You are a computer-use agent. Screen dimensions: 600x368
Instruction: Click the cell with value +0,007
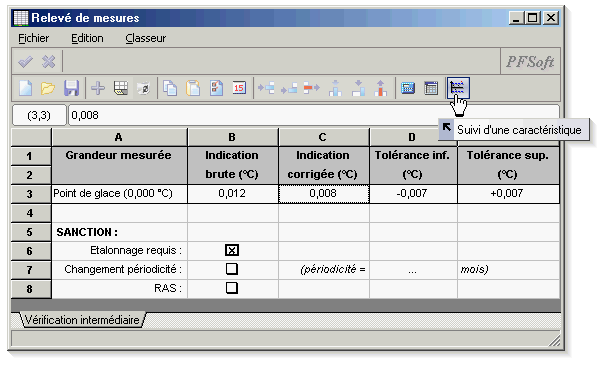[x=508, y=194]
